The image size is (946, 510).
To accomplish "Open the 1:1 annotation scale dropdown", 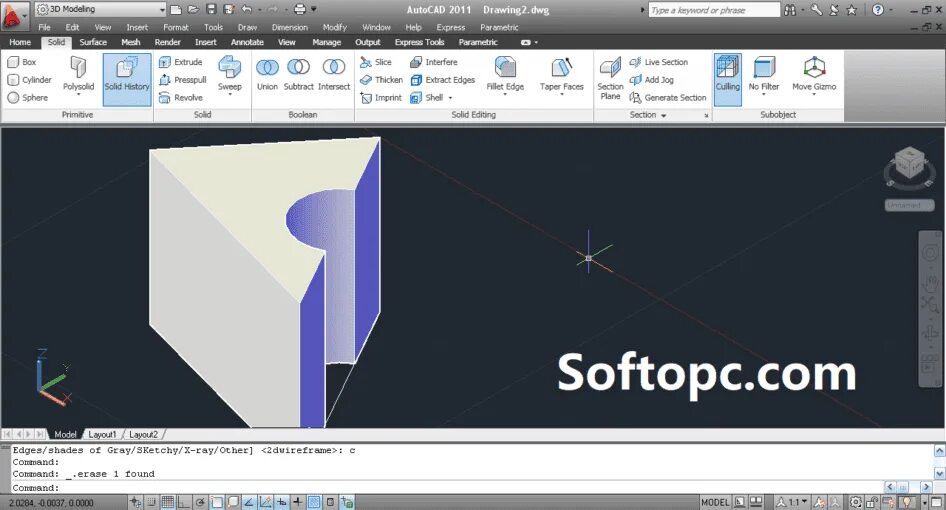I will [x=792, y=502].
